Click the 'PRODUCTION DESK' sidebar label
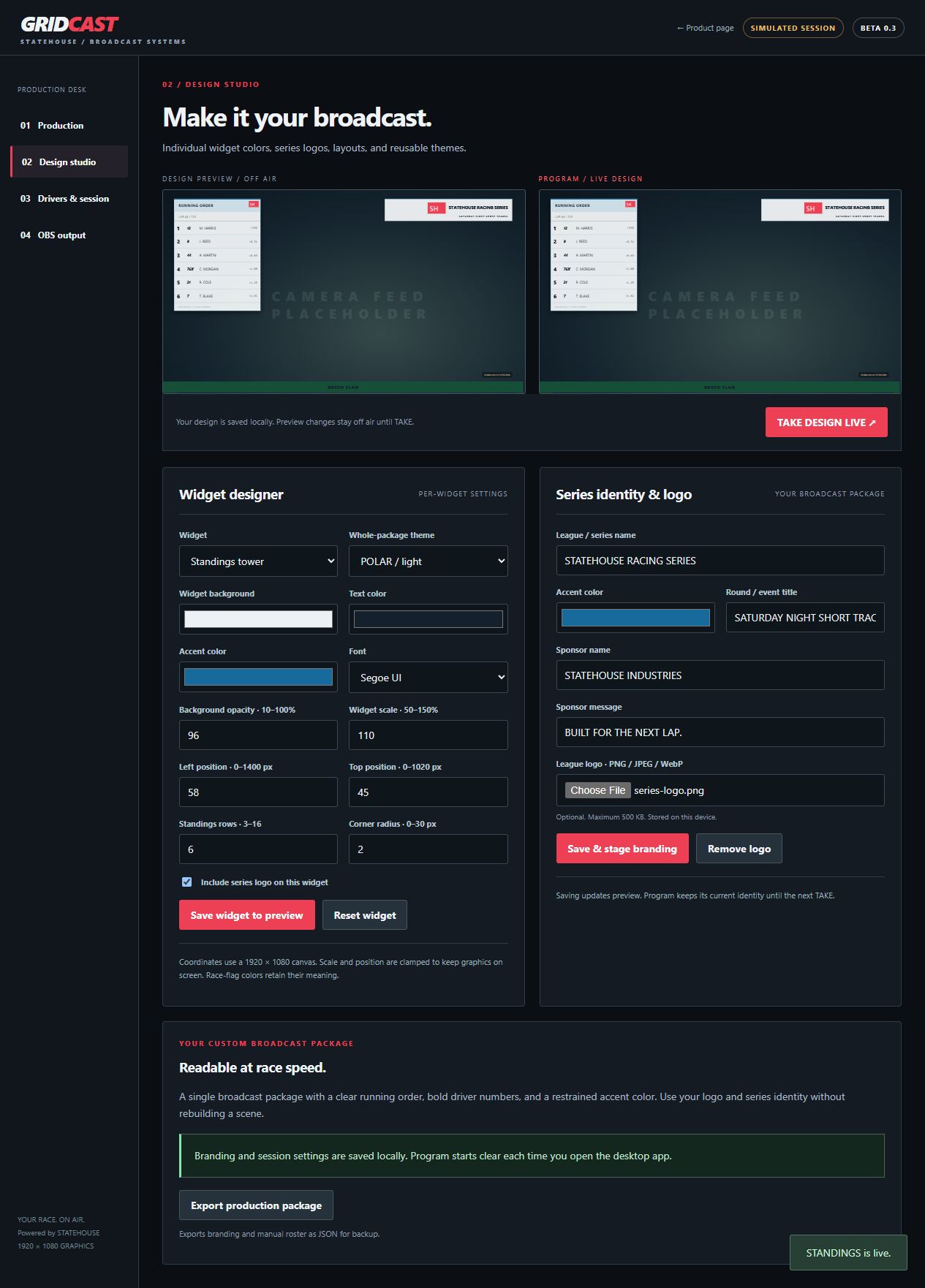 click(52, 90)
